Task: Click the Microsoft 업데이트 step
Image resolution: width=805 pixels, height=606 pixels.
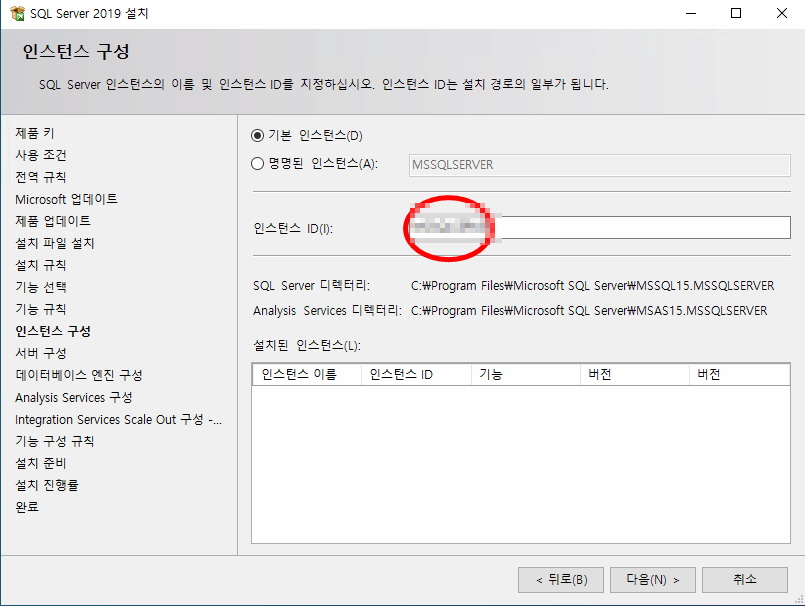Action: (66, 199)
